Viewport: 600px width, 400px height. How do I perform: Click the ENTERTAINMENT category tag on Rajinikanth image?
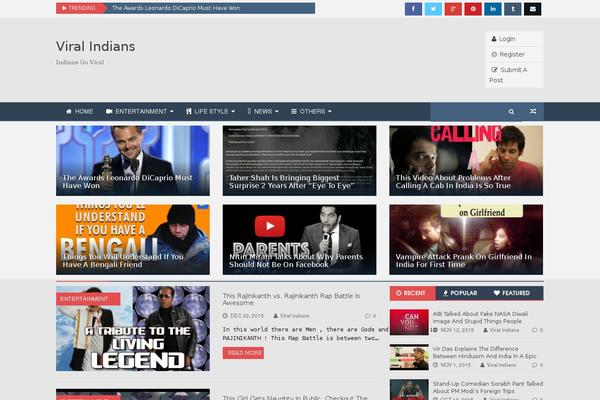(88, 299)
